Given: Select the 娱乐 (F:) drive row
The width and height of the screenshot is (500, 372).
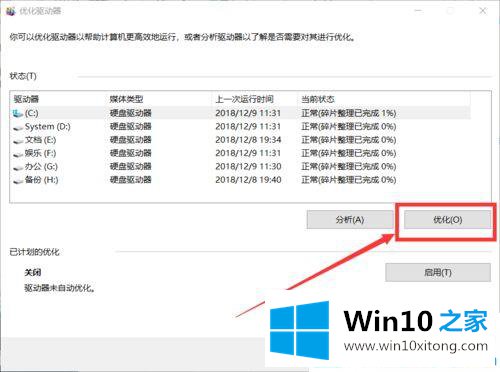Looking at the screenshot, I should (x=241, y=153).
